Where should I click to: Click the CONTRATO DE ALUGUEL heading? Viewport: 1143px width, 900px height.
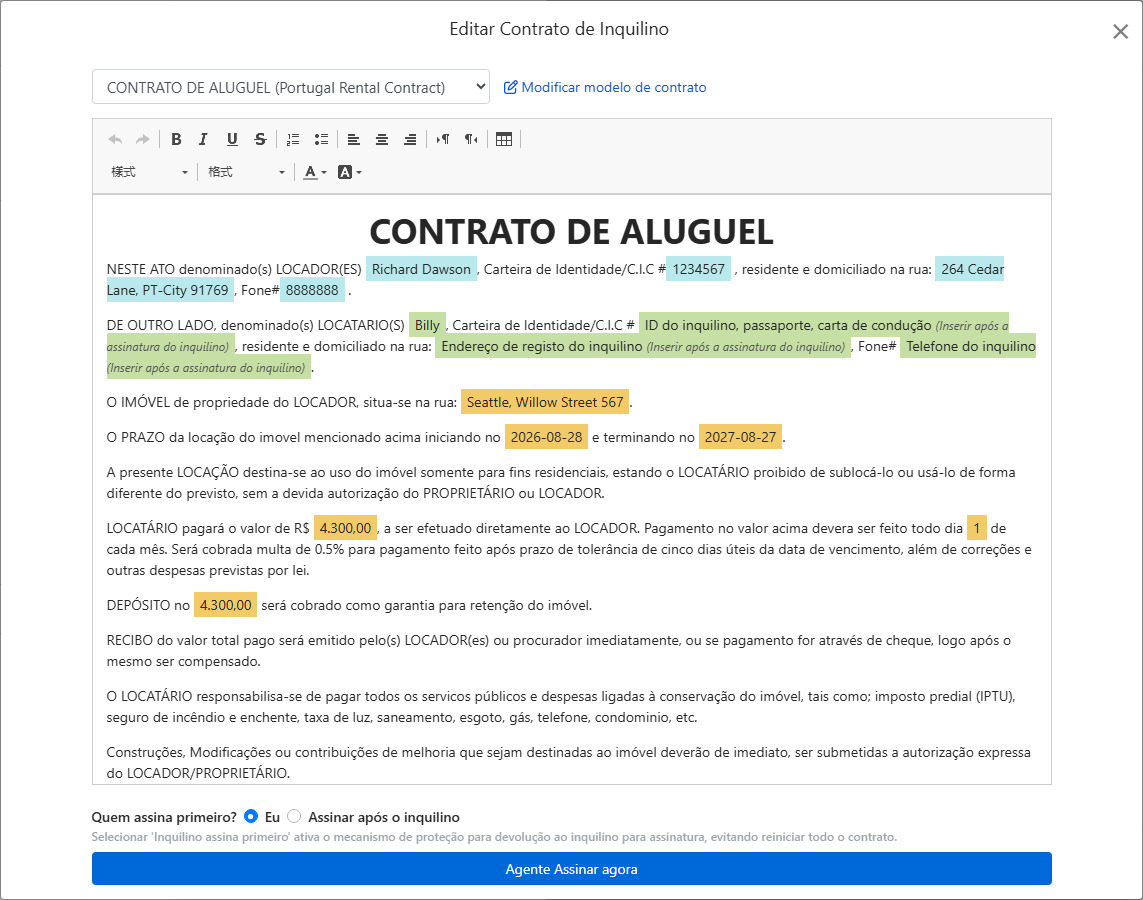[x=572, y=232]
